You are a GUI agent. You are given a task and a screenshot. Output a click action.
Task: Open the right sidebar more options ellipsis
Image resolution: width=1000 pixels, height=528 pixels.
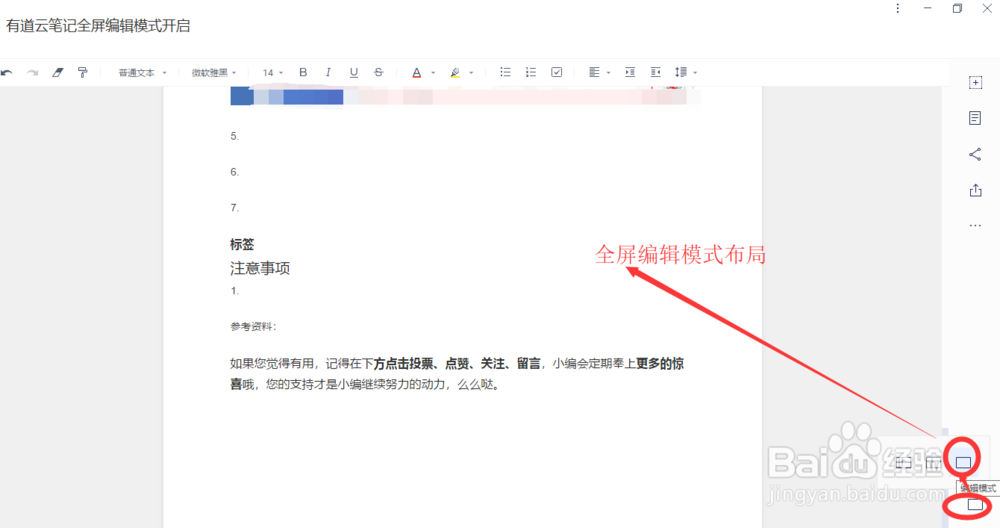point(975,225)
